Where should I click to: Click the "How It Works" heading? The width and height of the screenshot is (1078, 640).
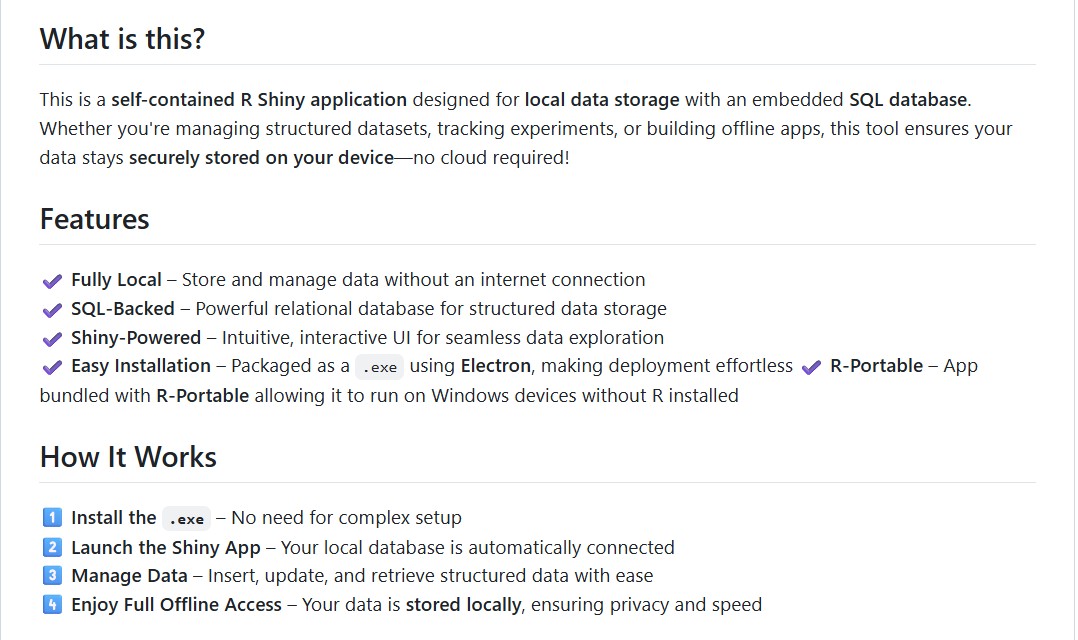coord(128,457)
